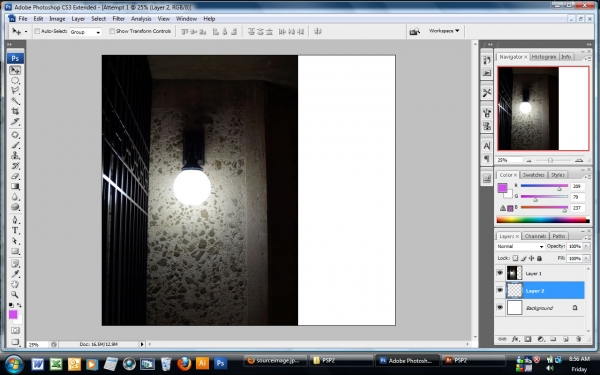Image resolution: width=600 pixels, height=375 pixels.
Task: Select the Eraser tool
Action: click(x=15, y=176)
